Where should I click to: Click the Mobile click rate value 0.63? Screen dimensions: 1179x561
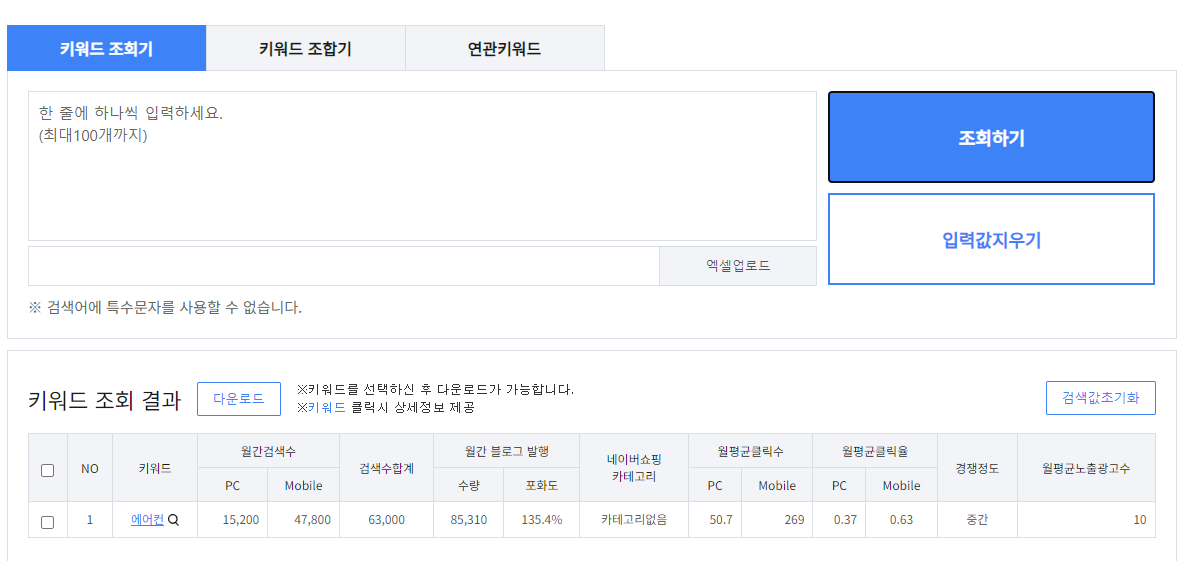tap(902, 520)
